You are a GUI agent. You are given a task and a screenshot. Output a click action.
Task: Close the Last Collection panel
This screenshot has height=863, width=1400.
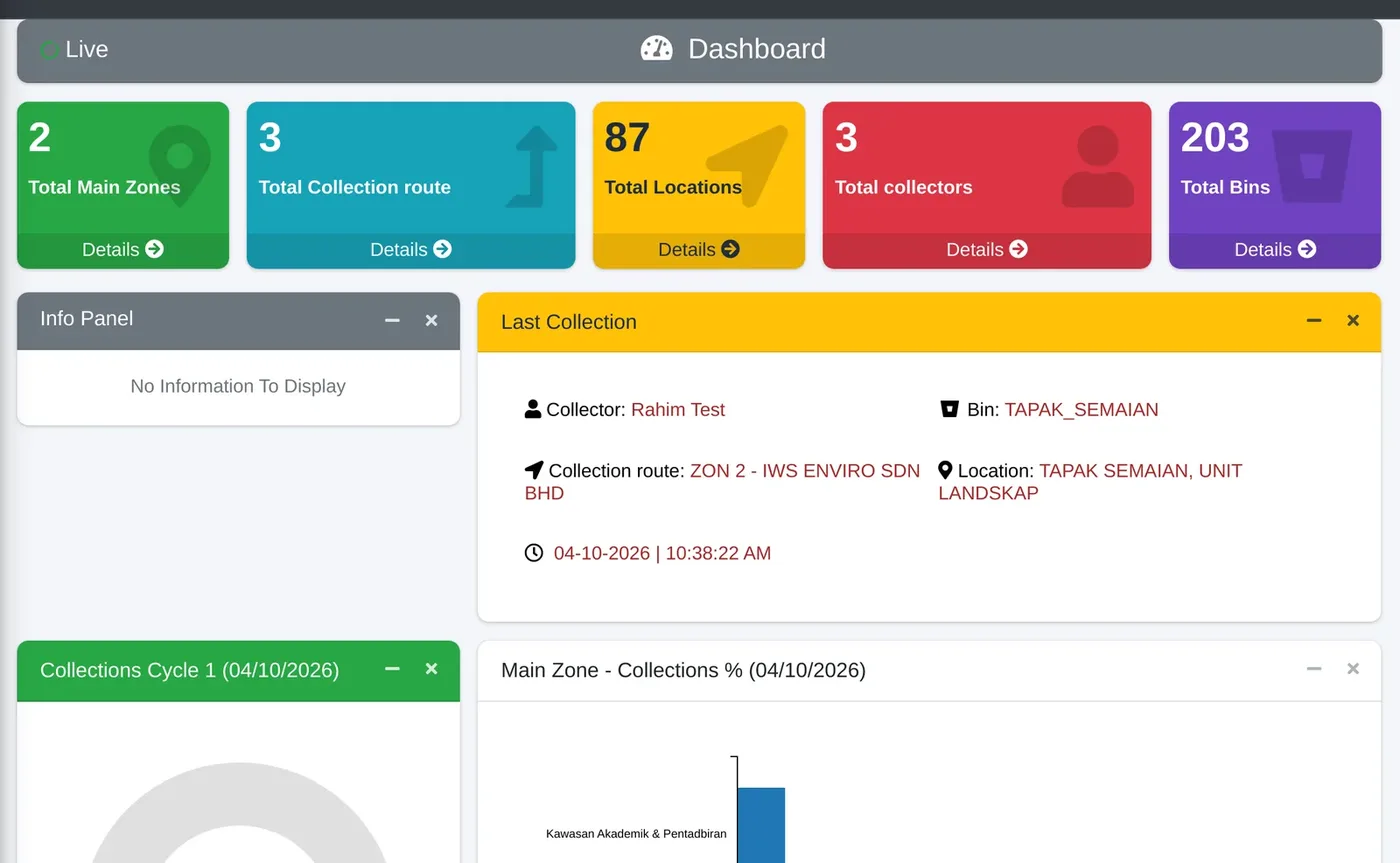pyautogui.click(x=1353, y=320)
